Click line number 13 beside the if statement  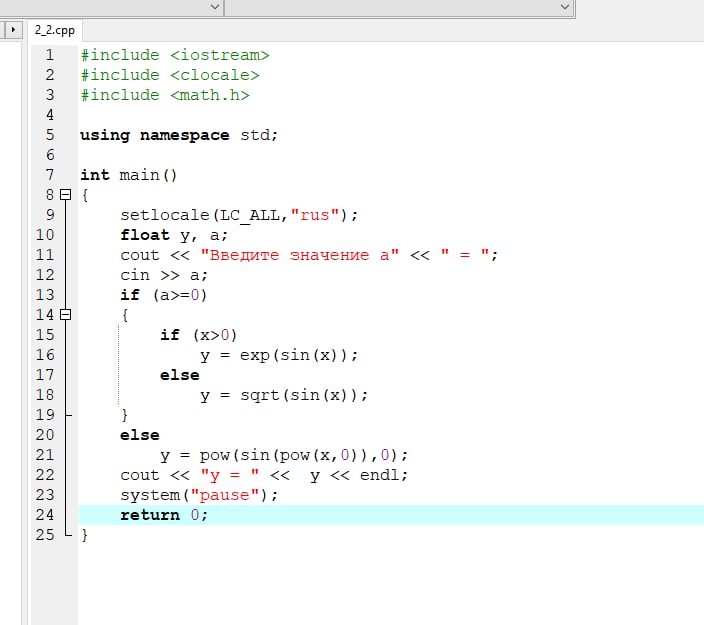[45, 295]
